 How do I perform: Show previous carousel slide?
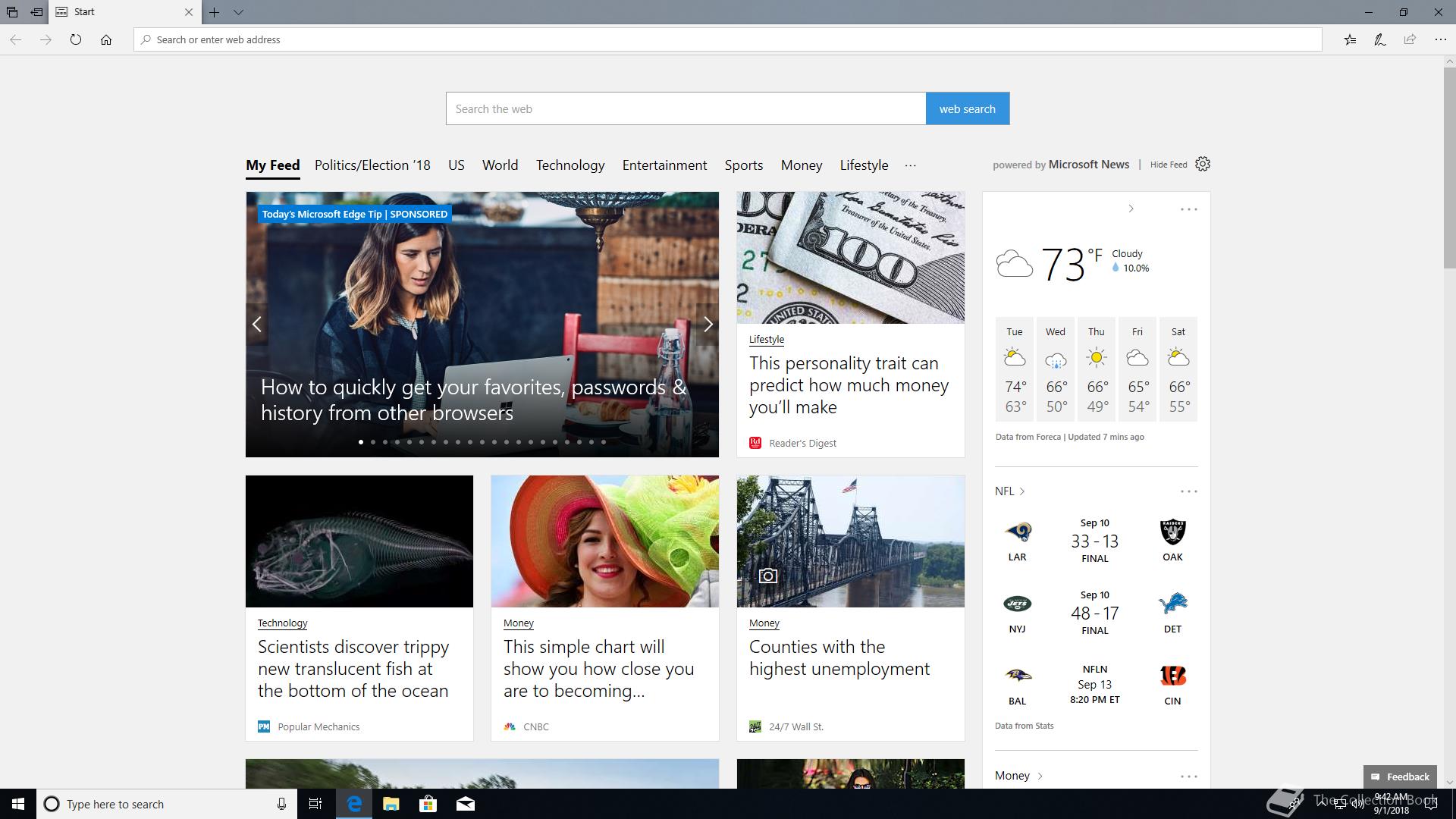click(x=256, y=325)
